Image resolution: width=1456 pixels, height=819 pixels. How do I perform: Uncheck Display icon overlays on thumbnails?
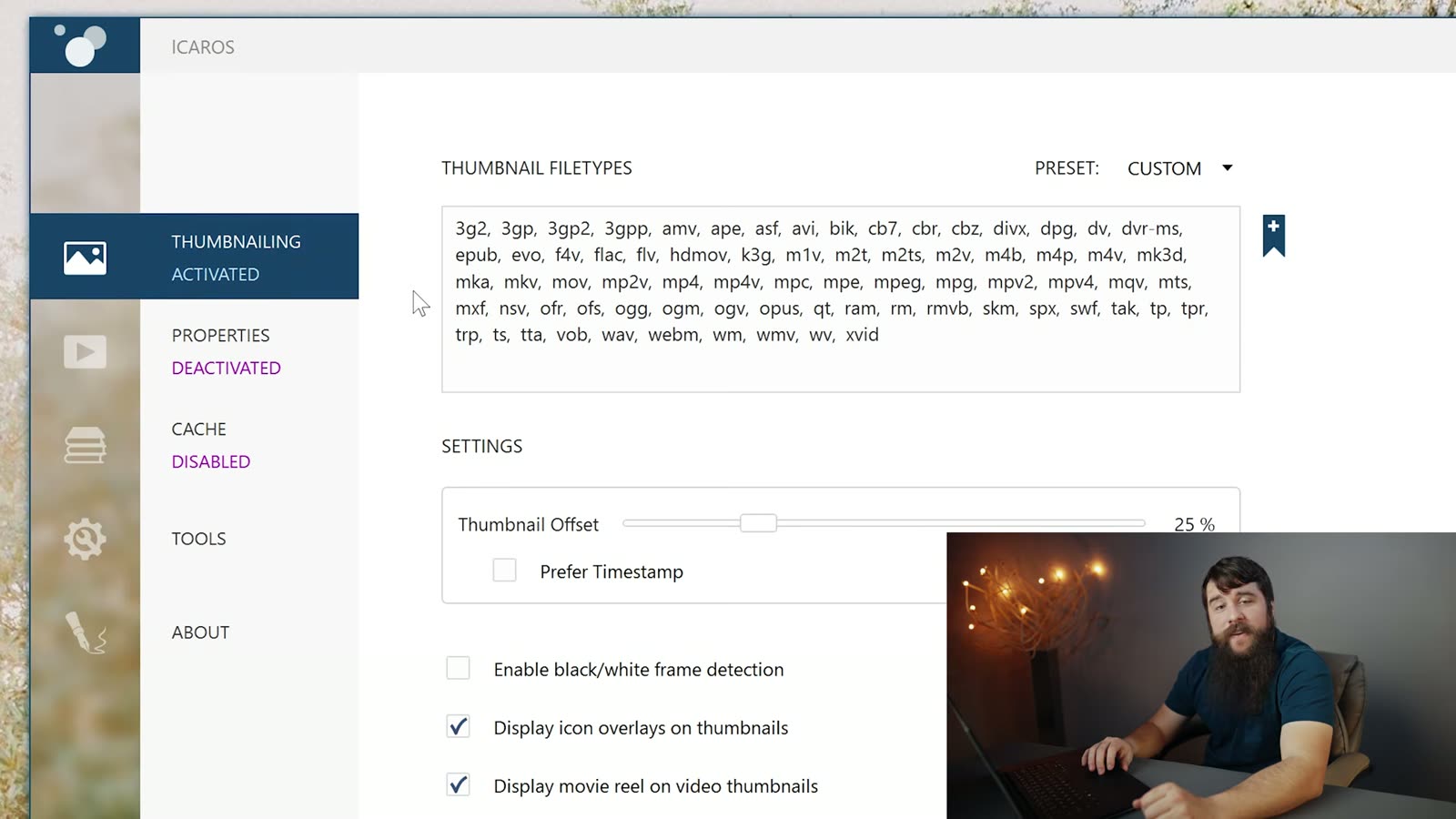pos(458,727)
